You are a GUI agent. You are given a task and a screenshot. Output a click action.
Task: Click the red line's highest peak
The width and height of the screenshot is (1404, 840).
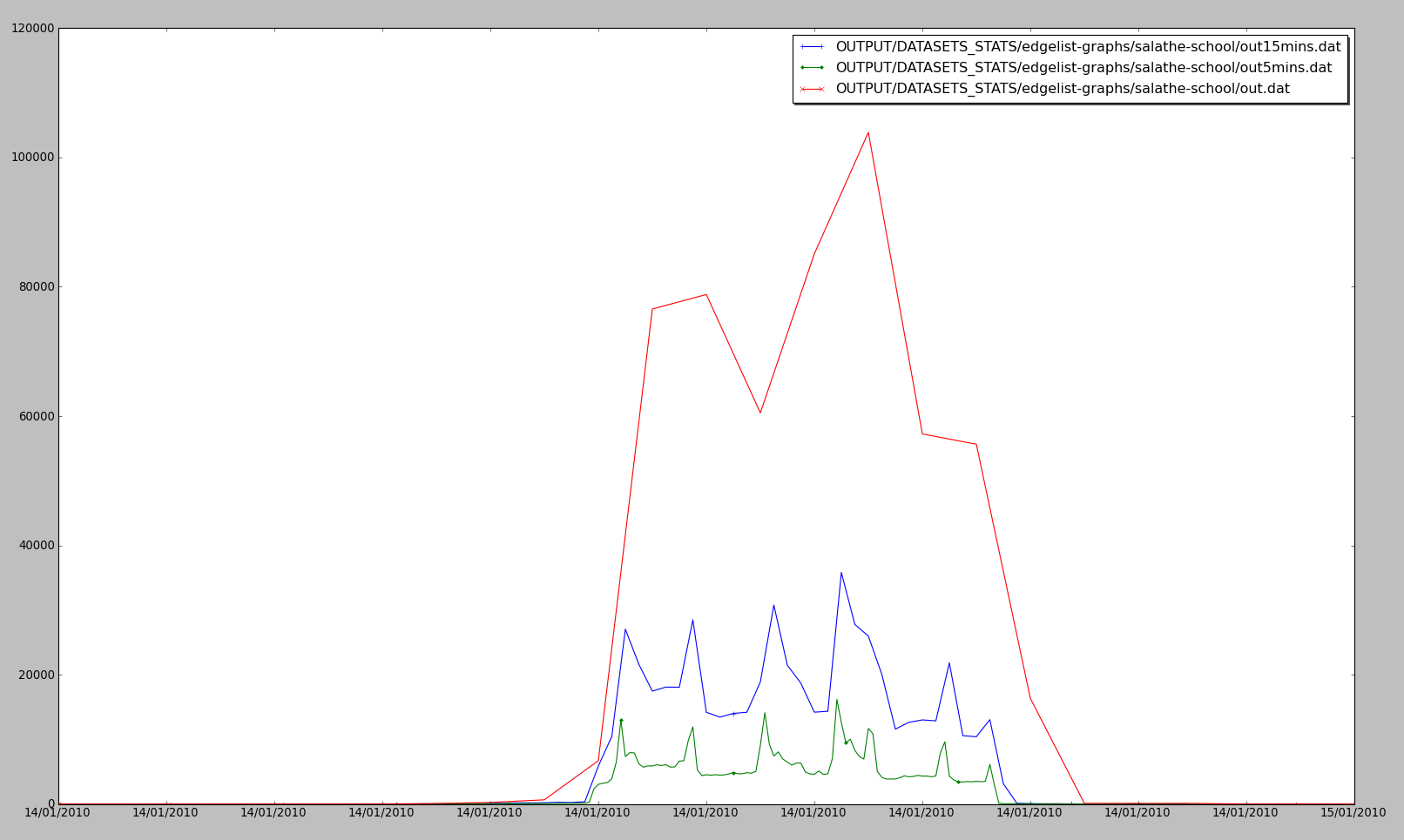867,132
